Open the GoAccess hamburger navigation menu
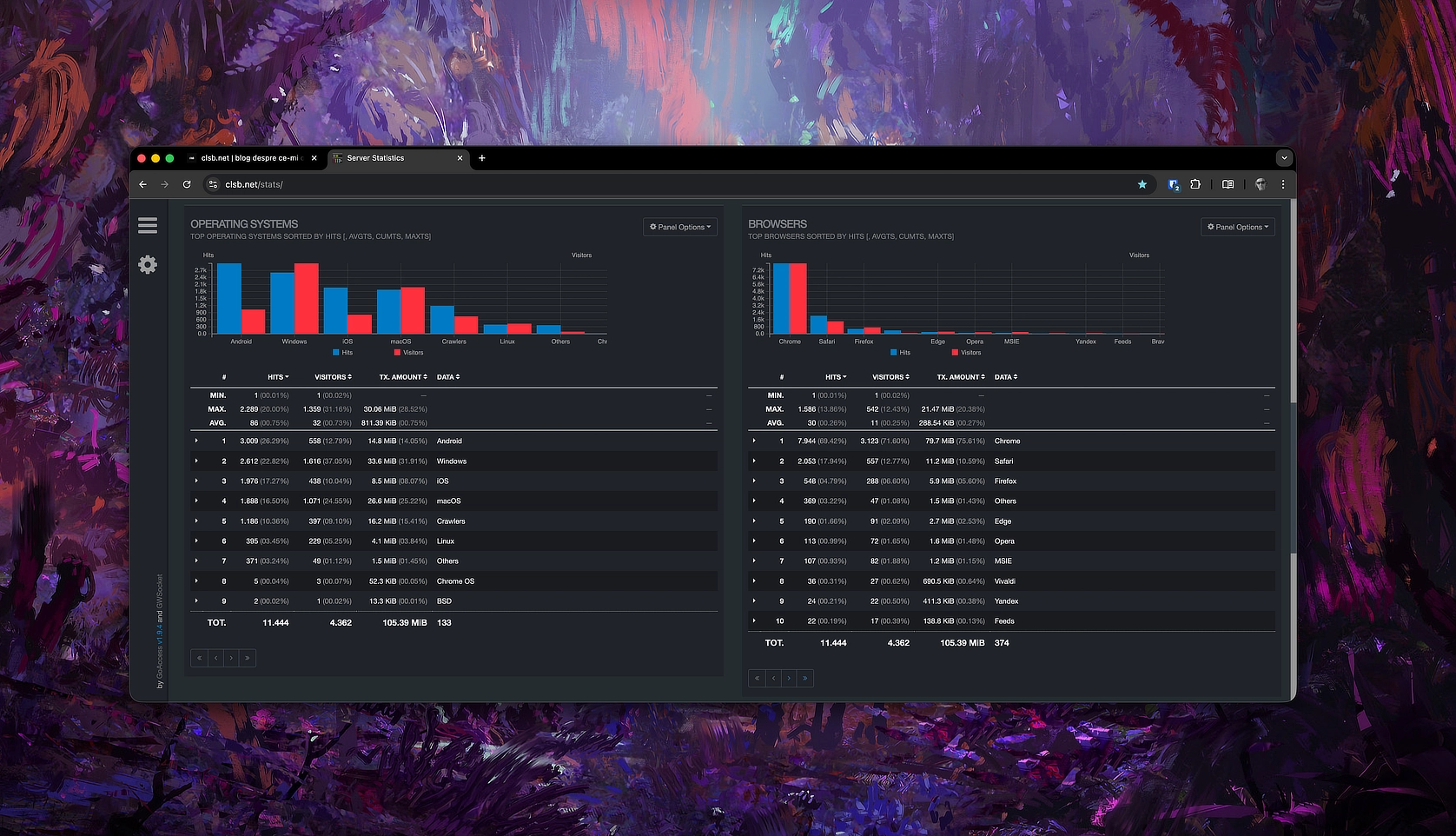This screenshot has height=836, width=1456. point(148,226)
